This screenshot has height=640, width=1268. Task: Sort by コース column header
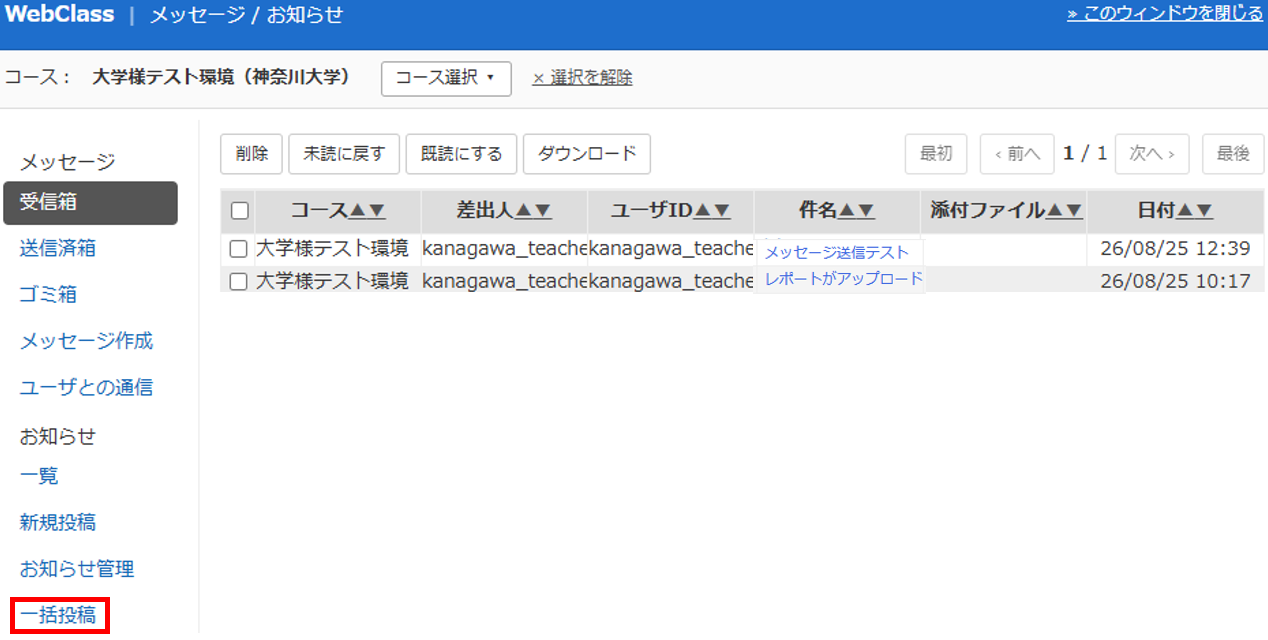pos(338,211)
